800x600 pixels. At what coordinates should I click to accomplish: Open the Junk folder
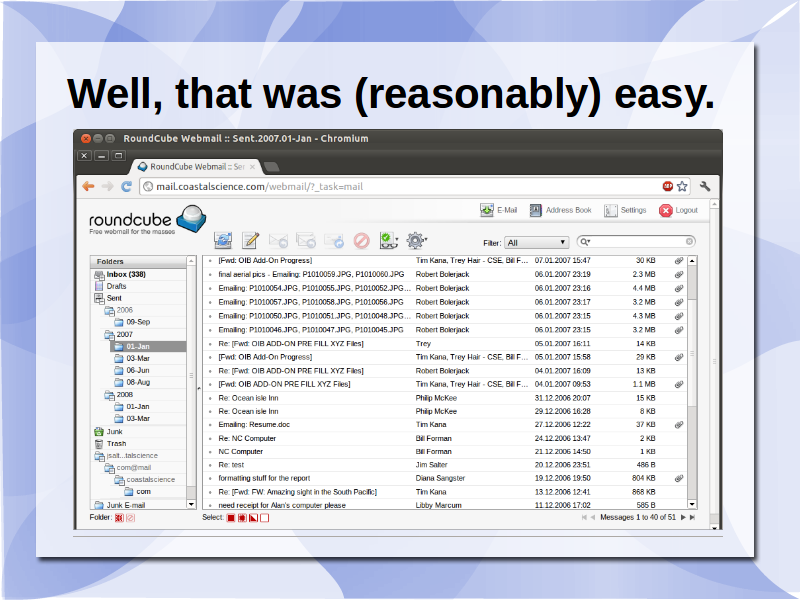pos(114,432)
